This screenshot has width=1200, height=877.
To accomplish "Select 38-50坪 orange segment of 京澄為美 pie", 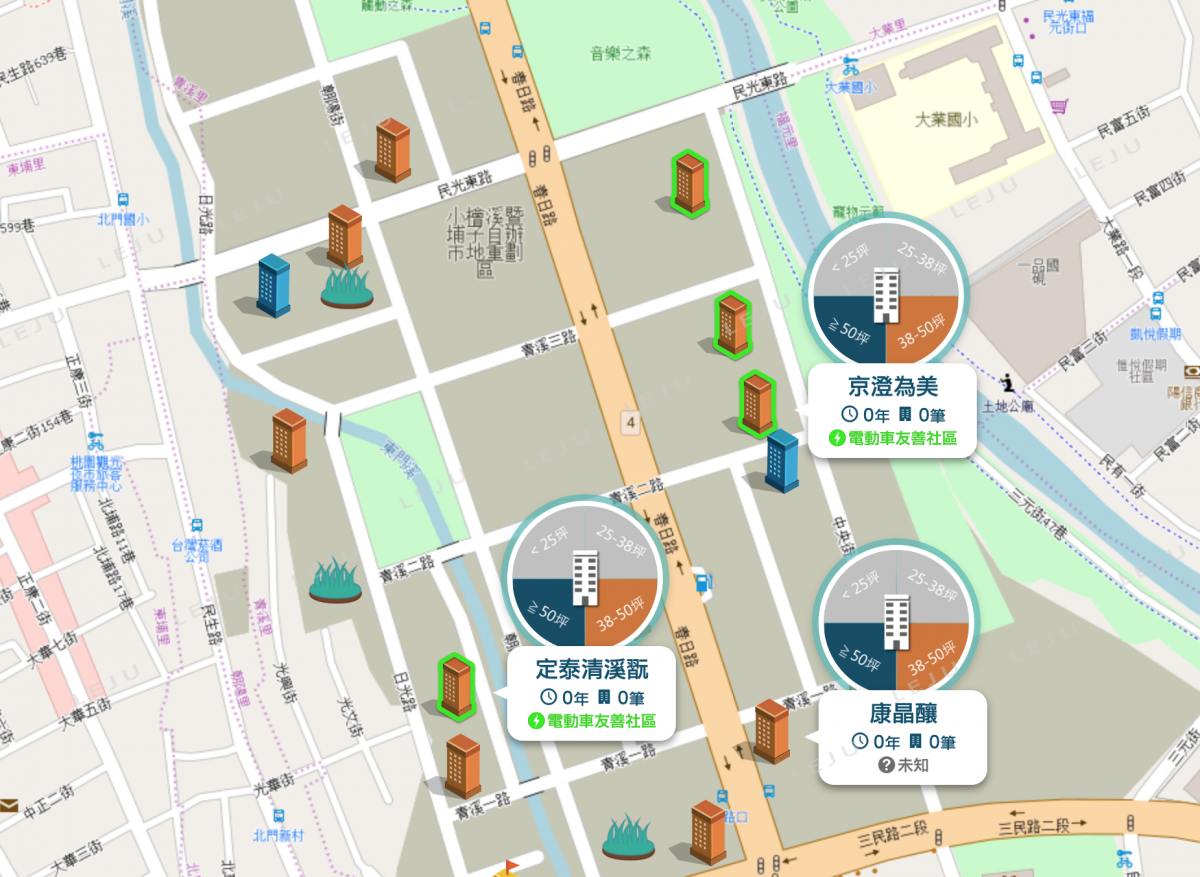I will (x=922, y=332).
